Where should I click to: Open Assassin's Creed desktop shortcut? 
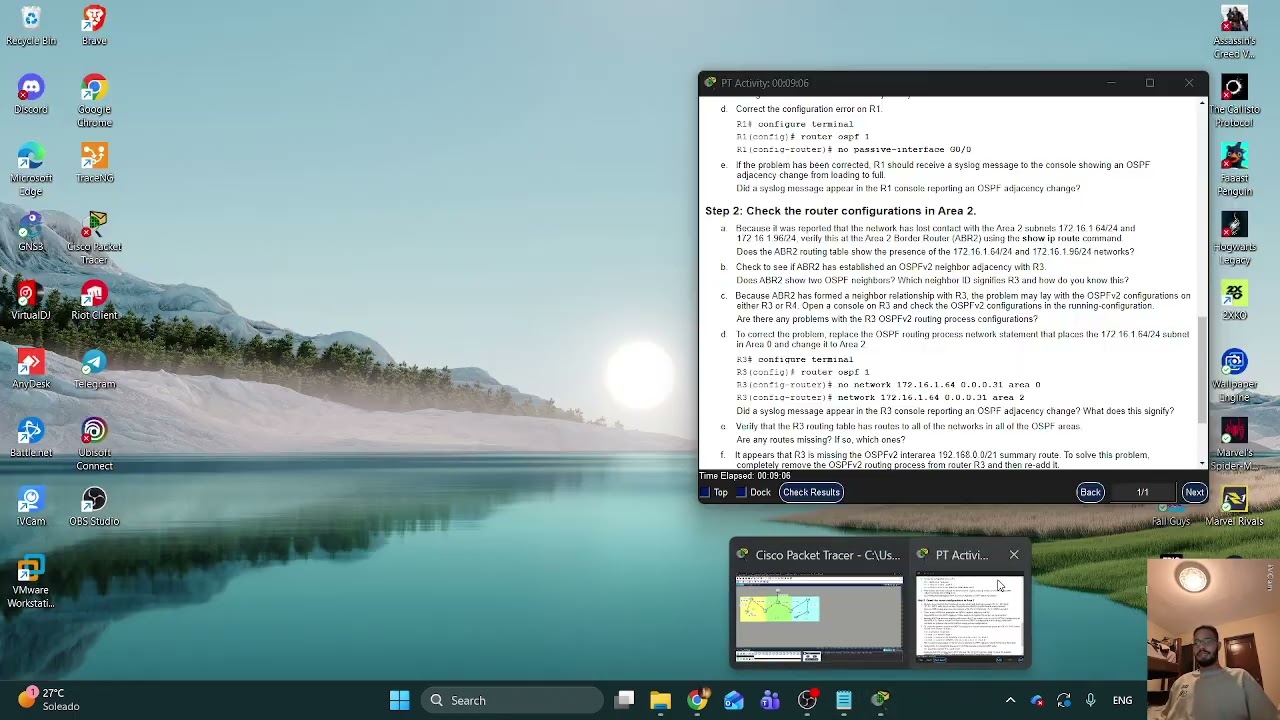pyautogui.click(x=1234, y=33)
